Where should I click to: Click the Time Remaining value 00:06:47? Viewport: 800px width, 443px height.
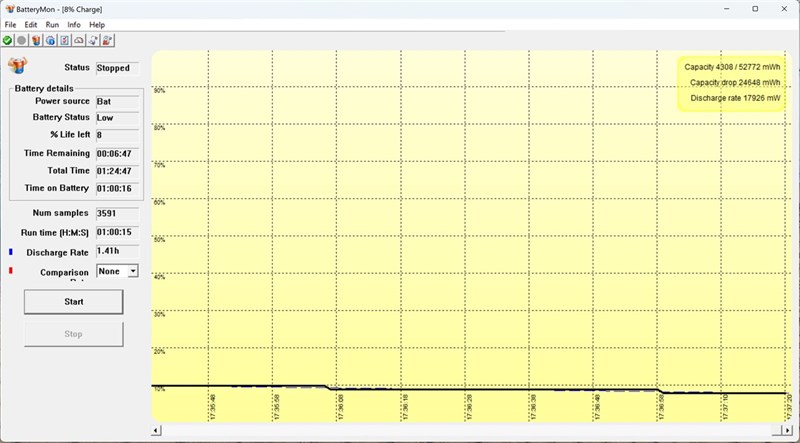point(117,154)
